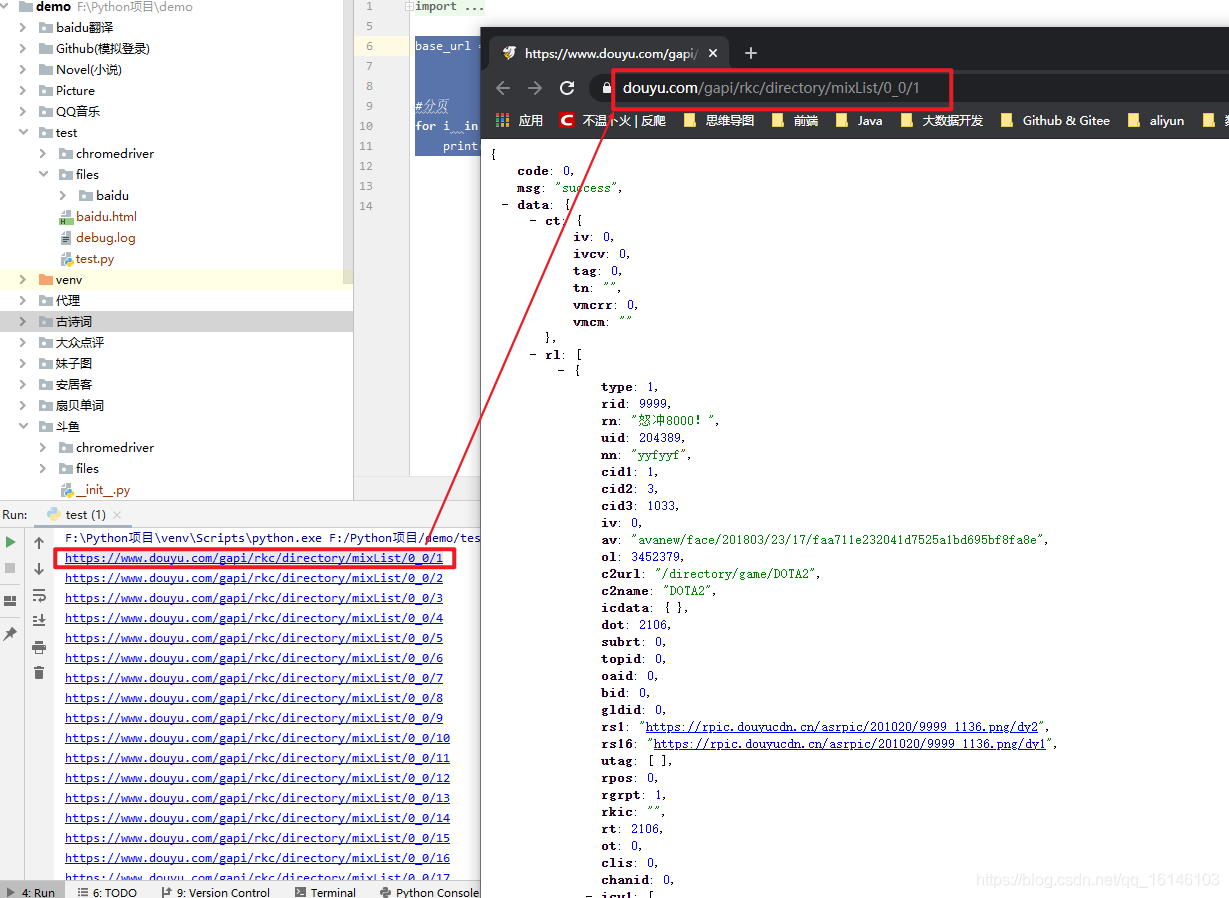The width and height of the screenshot is (1229, 898).
Task: Click the lock icon in address bar
Action: click(x=606, y=88)
